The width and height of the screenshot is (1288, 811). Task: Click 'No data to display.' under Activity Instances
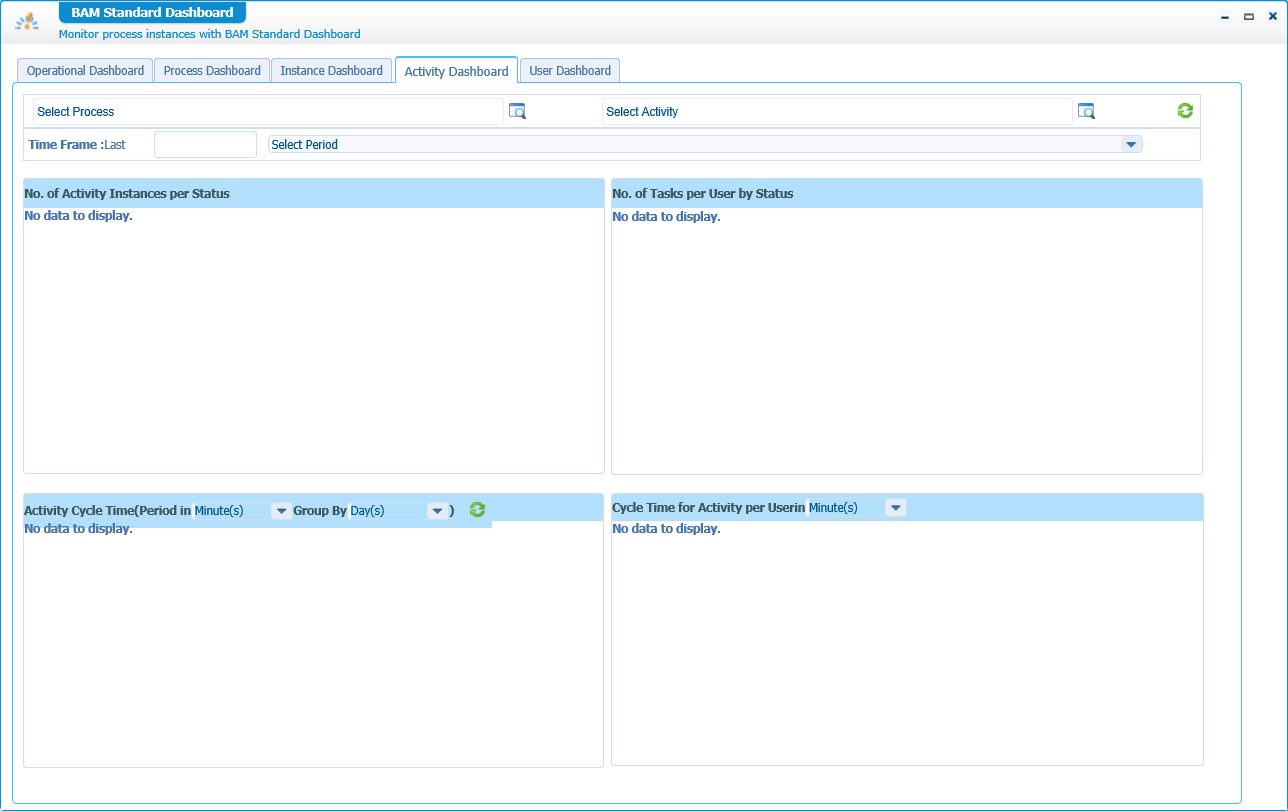78,216
